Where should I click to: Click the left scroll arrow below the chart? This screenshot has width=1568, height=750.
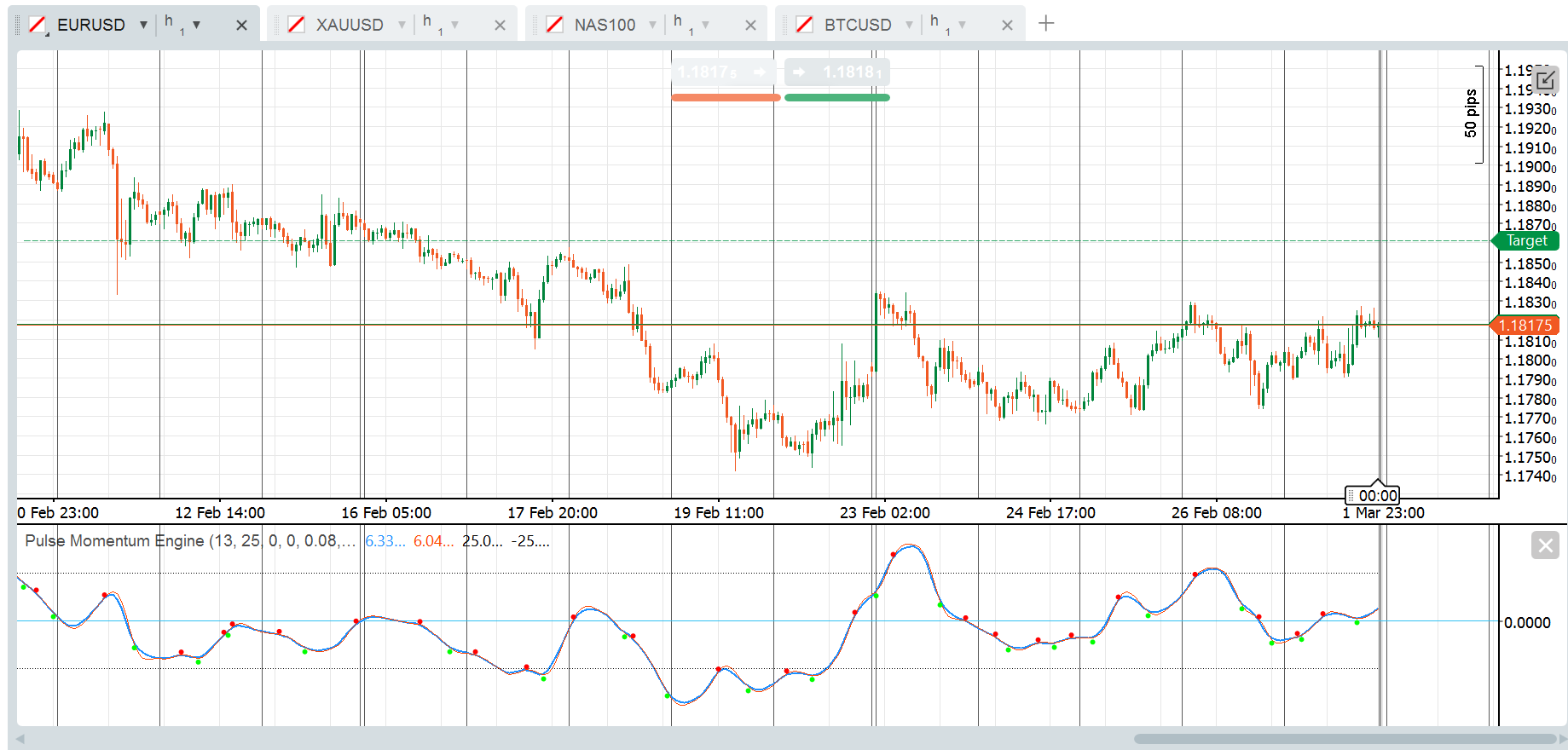pyautogui.click(x=20, y=739)
